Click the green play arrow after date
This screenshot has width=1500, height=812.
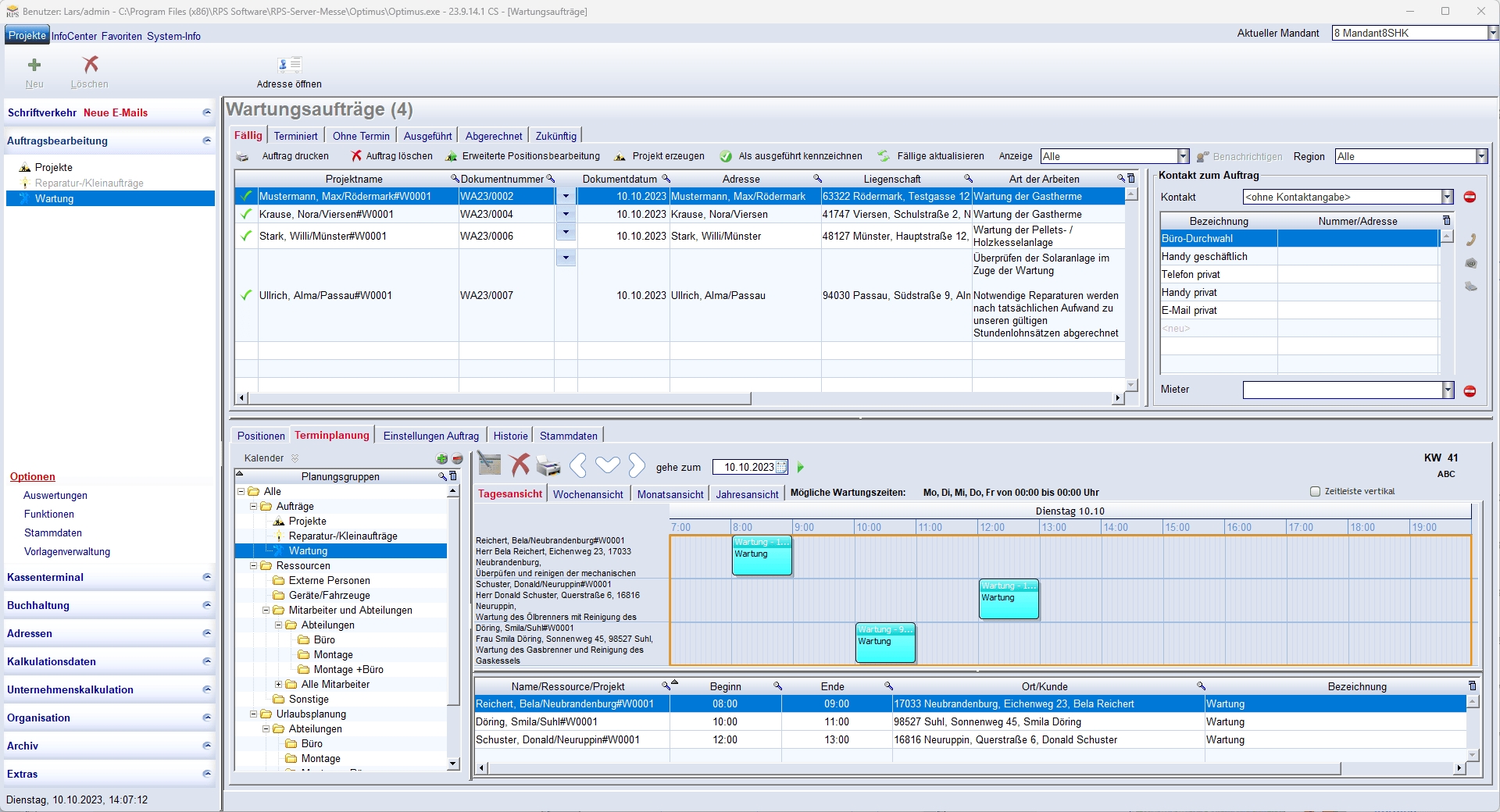pyautogui.click(x=801, y=468)
